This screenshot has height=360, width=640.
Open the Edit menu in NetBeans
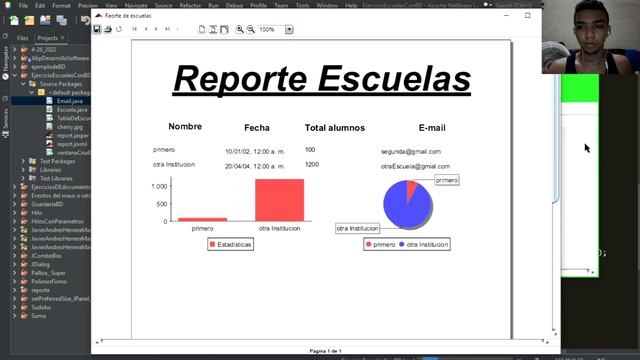[x=40, y=6]
